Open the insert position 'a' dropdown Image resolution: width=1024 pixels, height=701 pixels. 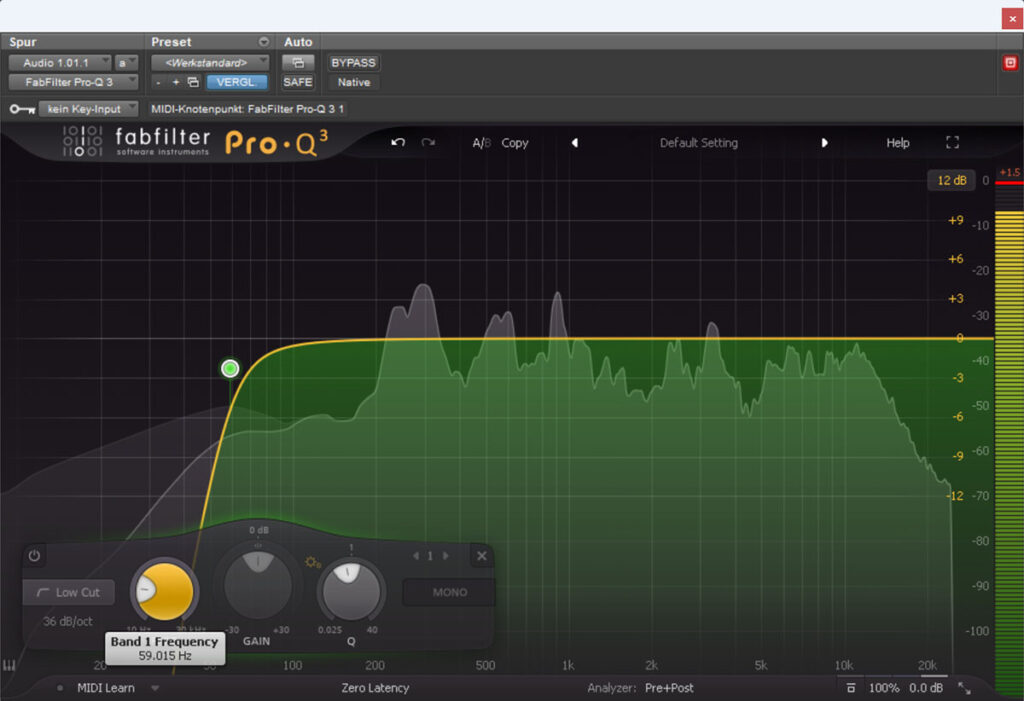126,63
